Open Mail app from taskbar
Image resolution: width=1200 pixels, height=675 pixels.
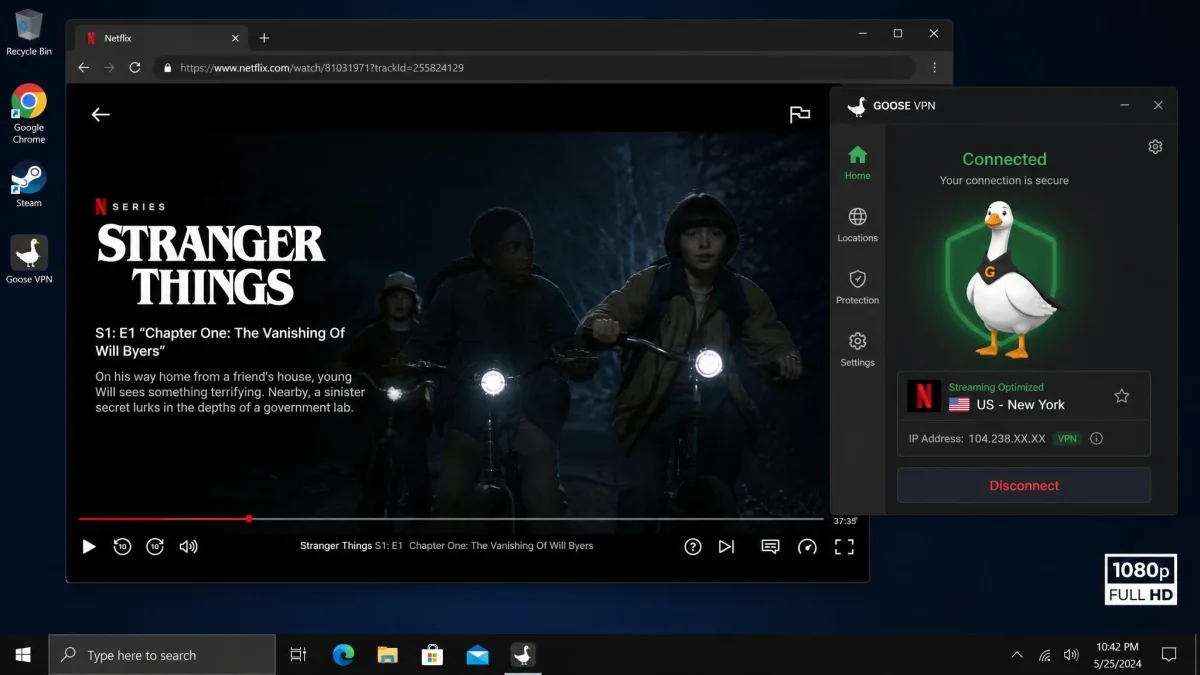pyautogui.click(x=477, y=655)
